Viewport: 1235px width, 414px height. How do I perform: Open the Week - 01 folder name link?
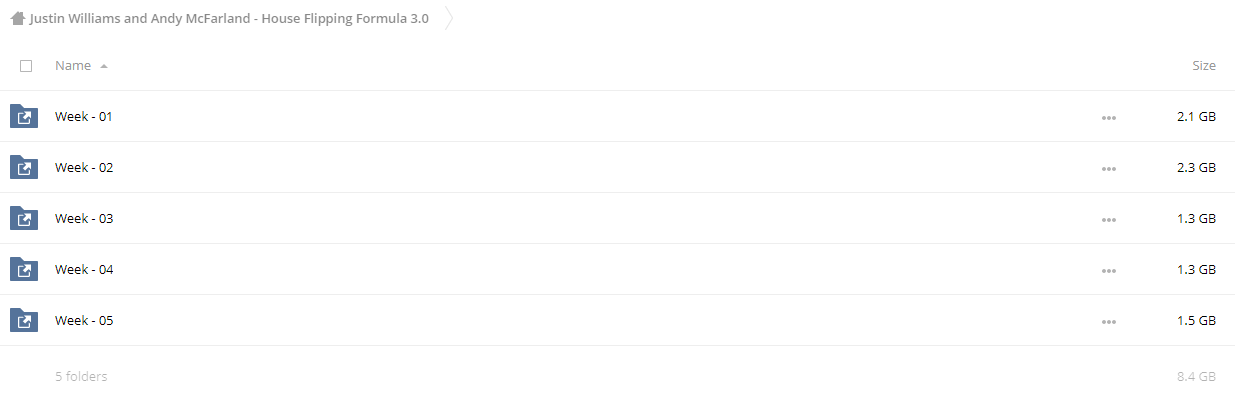pyautogui.click(x=84, y=117)
